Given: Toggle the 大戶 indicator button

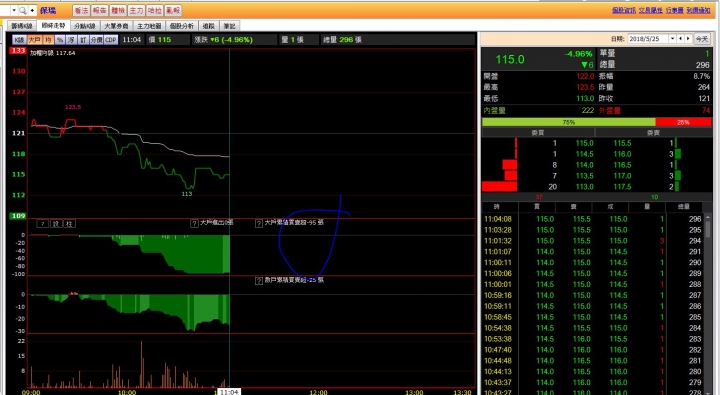Looking at the screenshot, I should pos(35,40).
